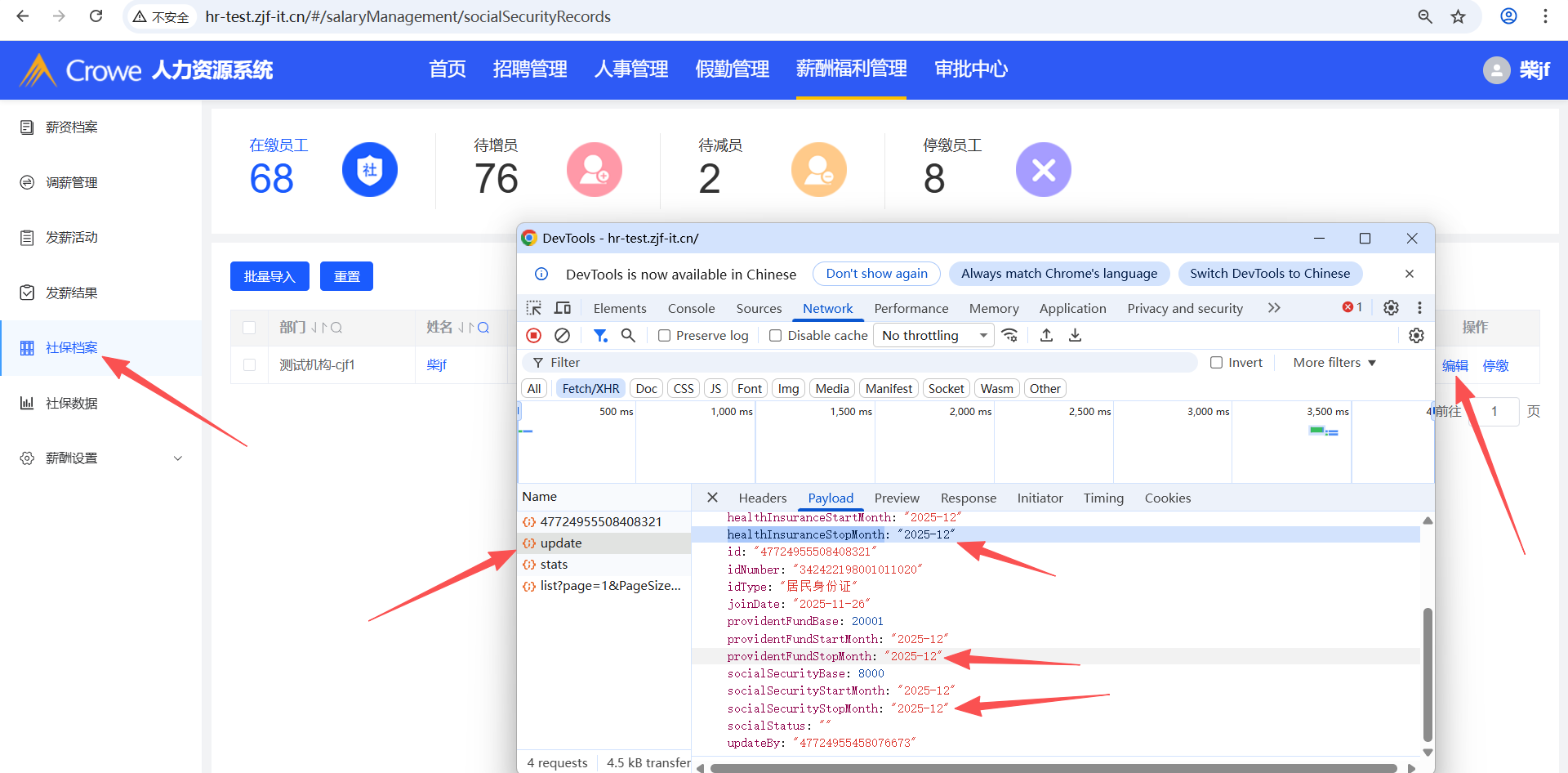This screenshot has width=1568, height=773.
Task: Open the network search magnifier icon
Action: [x=628, y=335]
